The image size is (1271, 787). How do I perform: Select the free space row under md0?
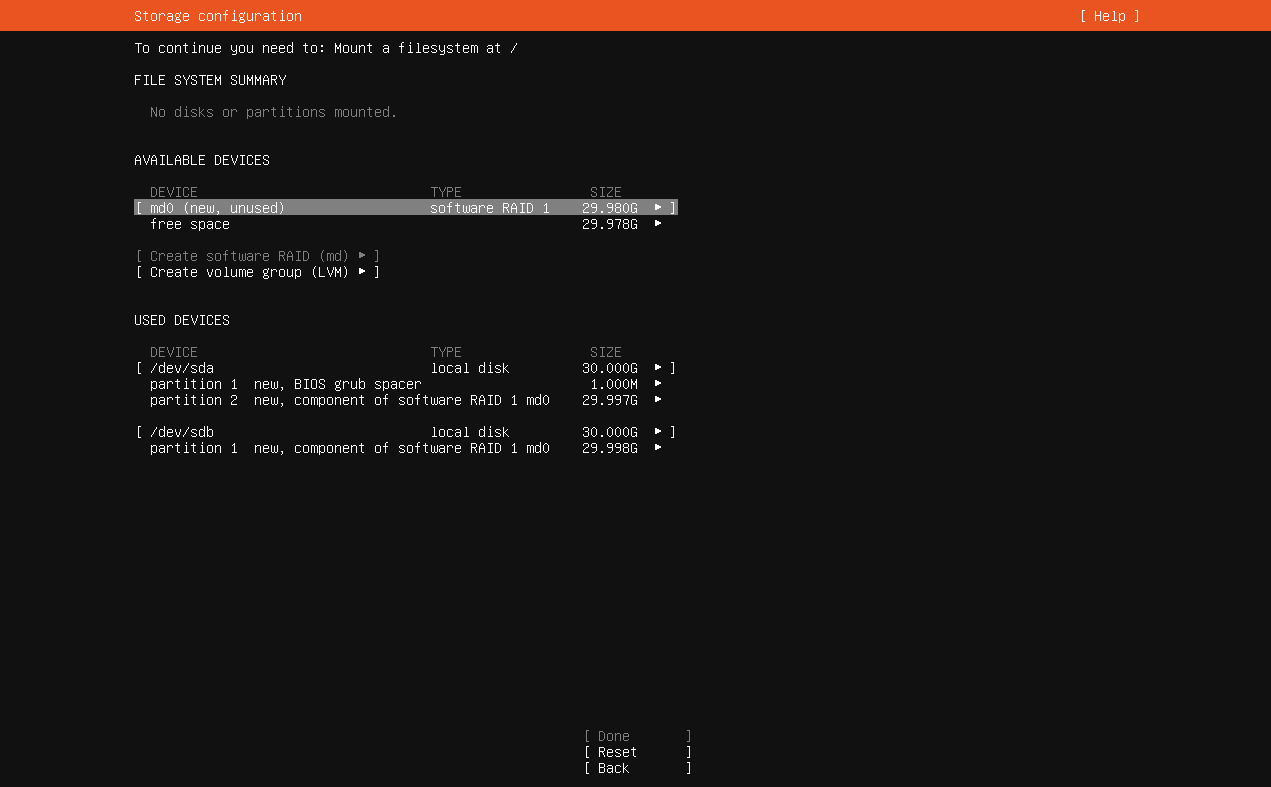coord(190,224)
